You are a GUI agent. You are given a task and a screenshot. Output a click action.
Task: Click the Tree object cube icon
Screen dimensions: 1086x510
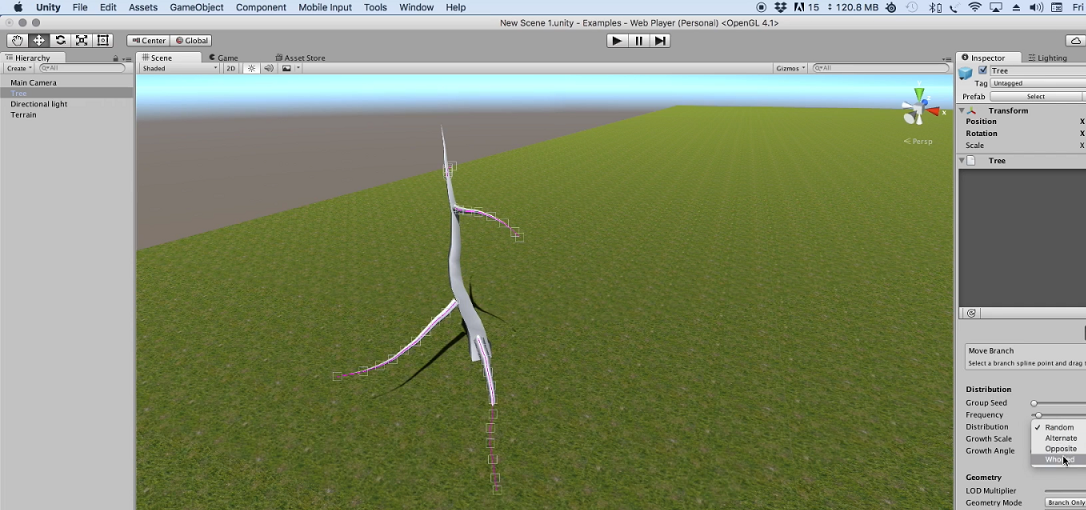coord(965,72)
